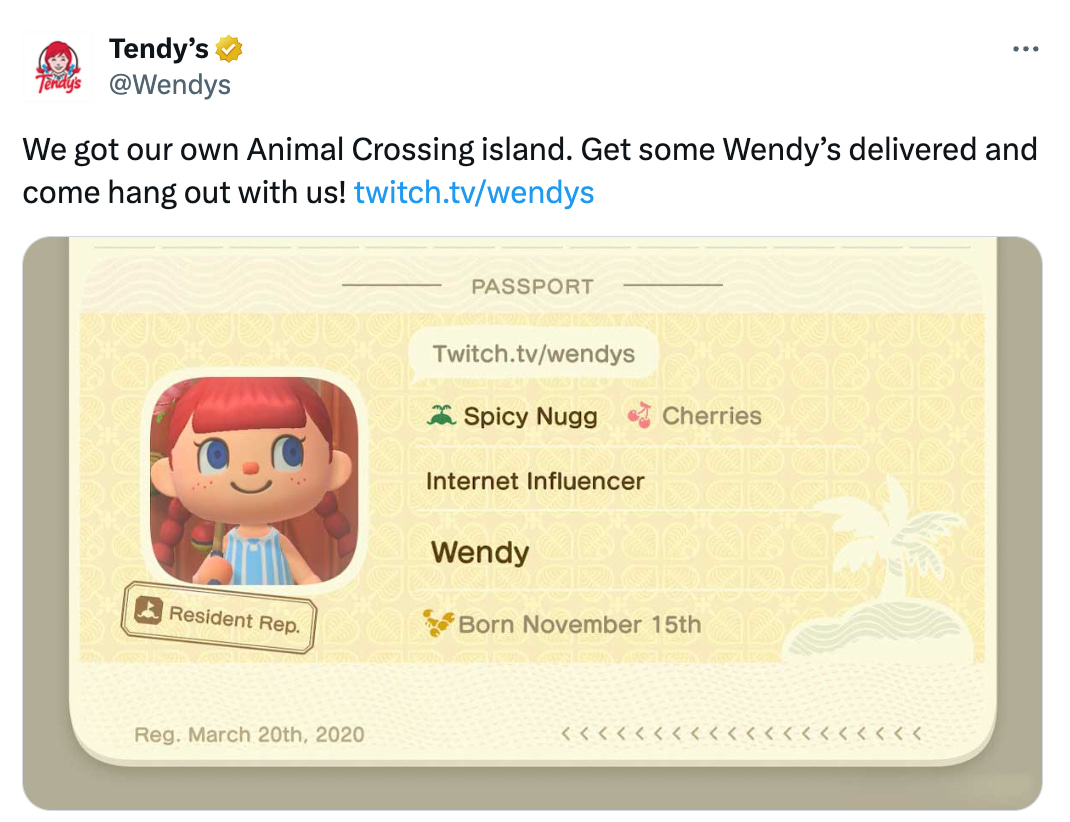This screenshot has width=1070, height=822.
Task: Click the Spicy Nugg island fruit icon
Action: [441, 414]
